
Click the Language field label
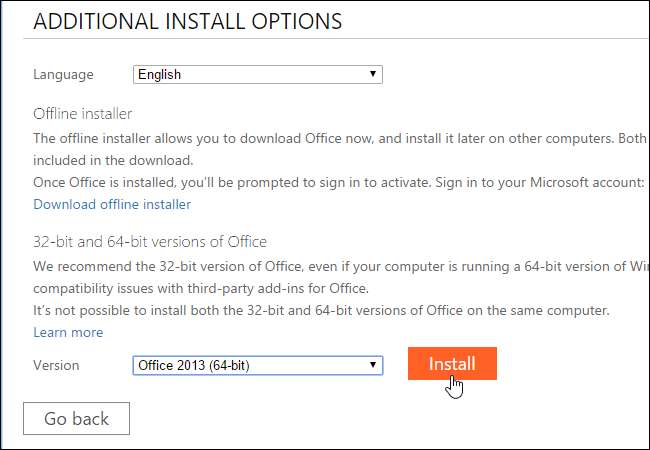click(63, 74)
